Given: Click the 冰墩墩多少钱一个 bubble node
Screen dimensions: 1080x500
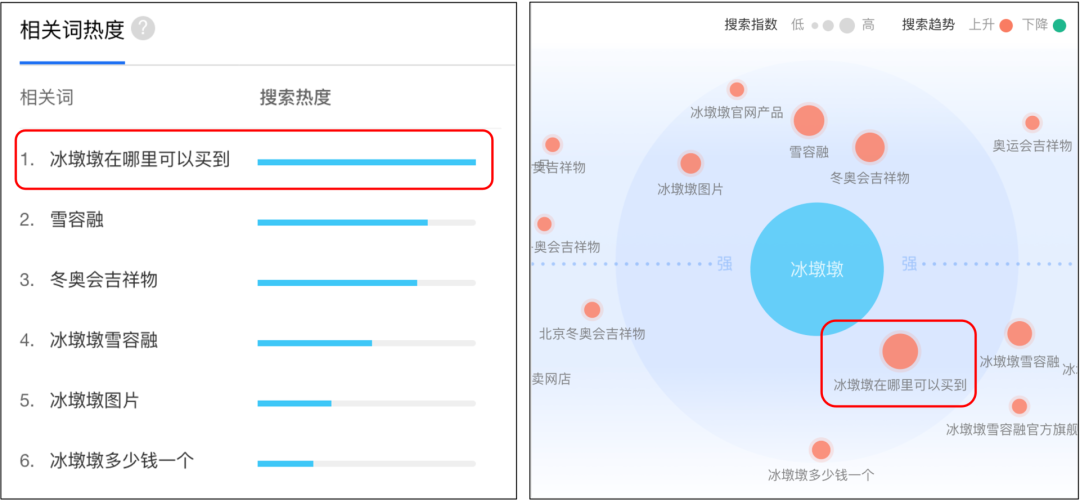Looking at the screenshot, I should (821, 450).
